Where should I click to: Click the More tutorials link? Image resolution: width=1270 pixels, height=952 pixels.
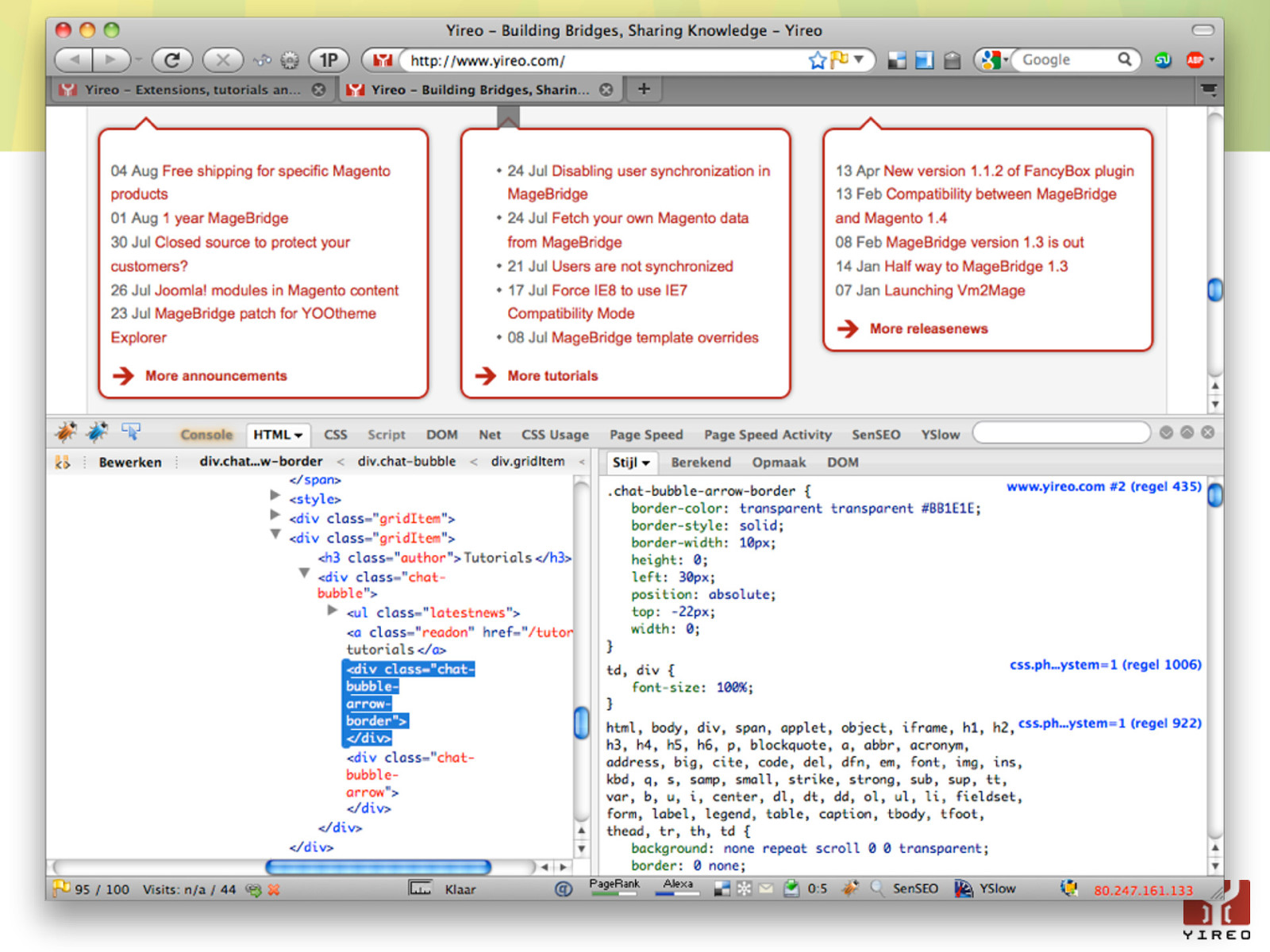552,376
